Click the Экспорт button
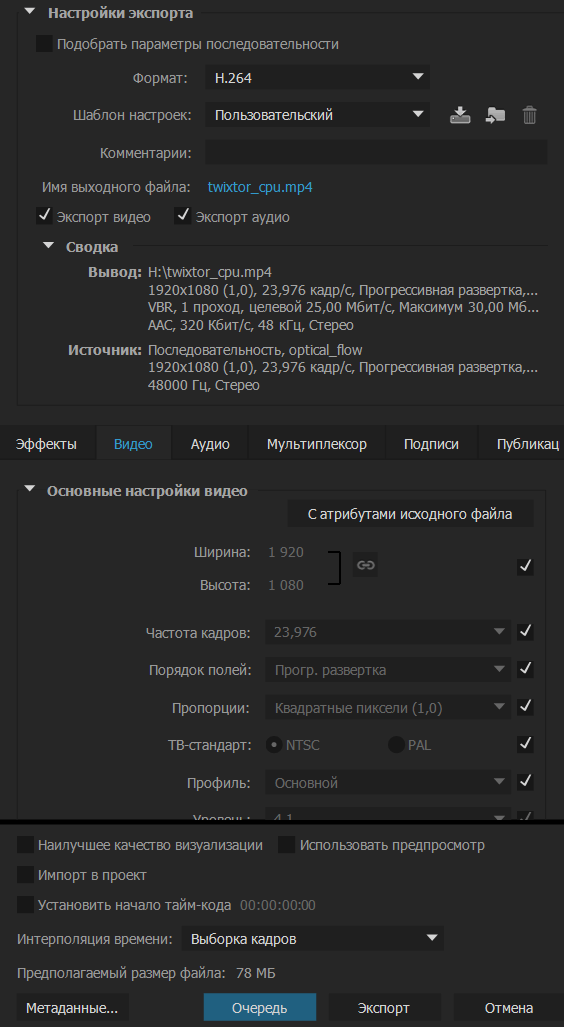This screenshot has height=1027, width=564. (x=384, y=1007)
